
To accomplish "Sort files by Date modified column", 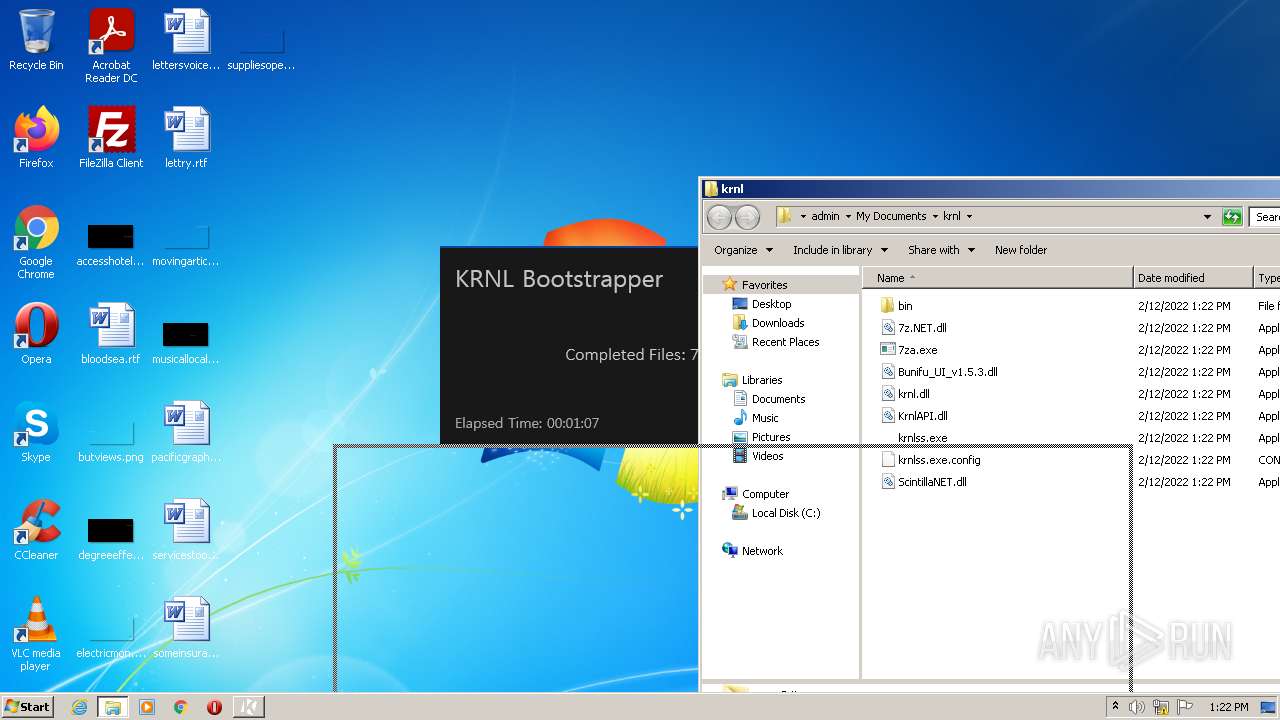I will point(1193,278).
